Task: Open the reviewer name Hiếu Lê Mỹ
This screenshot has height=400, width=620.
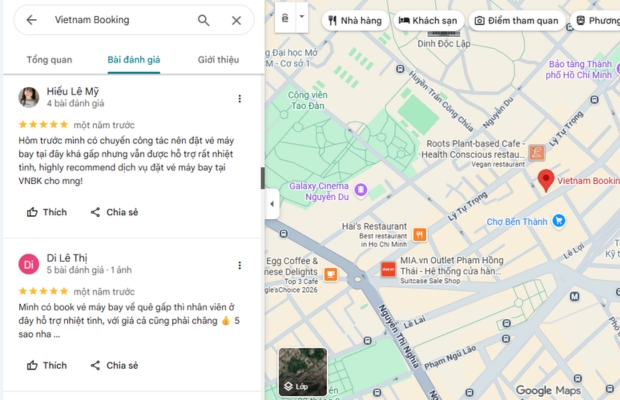Action: pyautogui.click(x=73, y=91)
